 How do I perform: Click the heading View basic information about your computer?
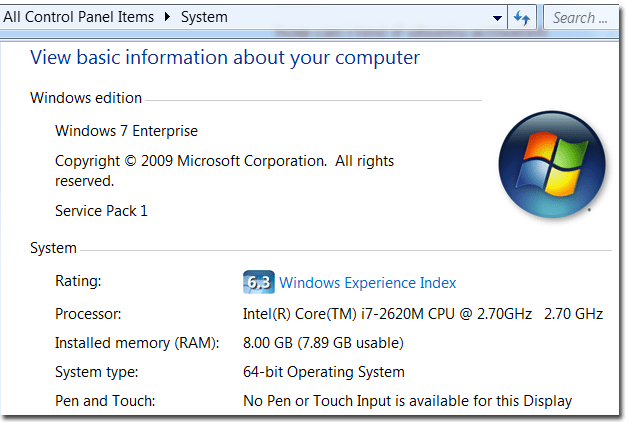click(x=225, y=57)
